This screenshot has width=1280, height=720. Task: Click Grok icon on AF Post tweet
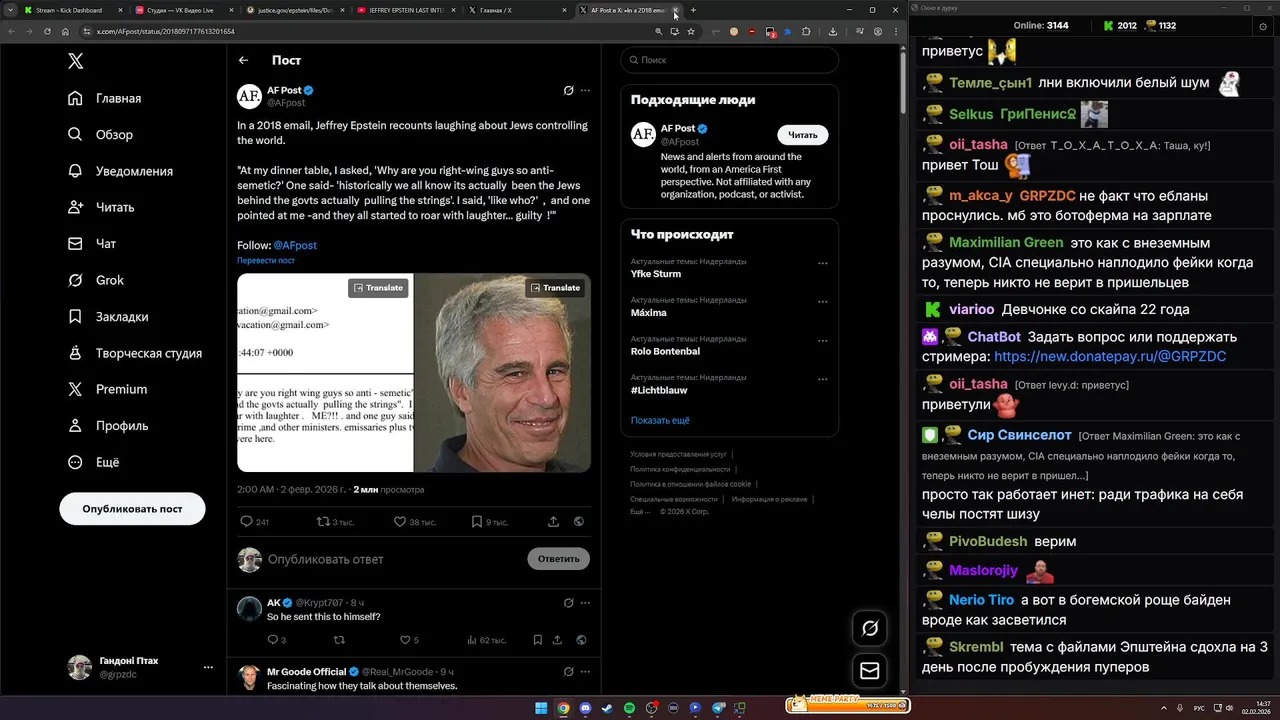568,90
